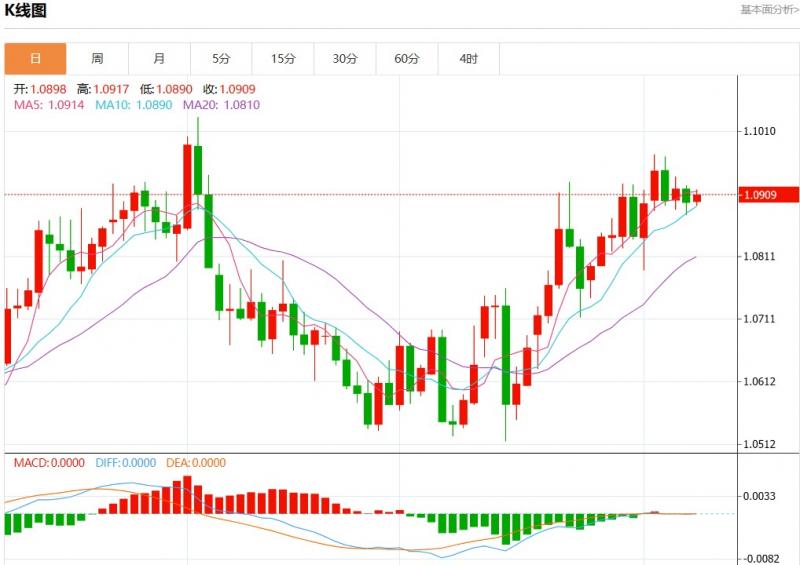This screenshot has width=800, height=565.
Task: Click the low price 低: 1.0890
Action: tap(166, 89)
